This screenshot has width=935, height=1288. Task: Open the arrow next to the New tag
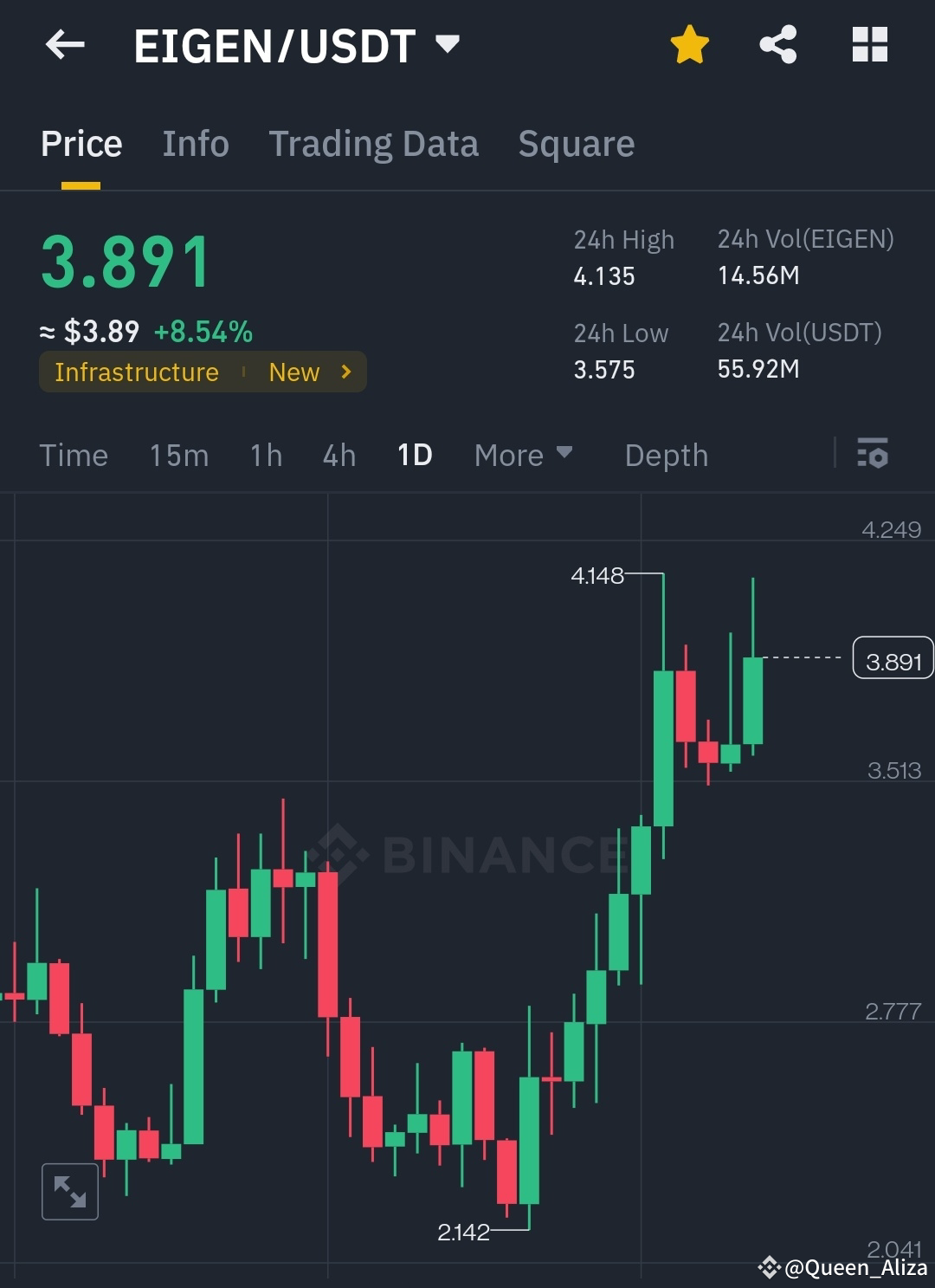coord(345,372)
